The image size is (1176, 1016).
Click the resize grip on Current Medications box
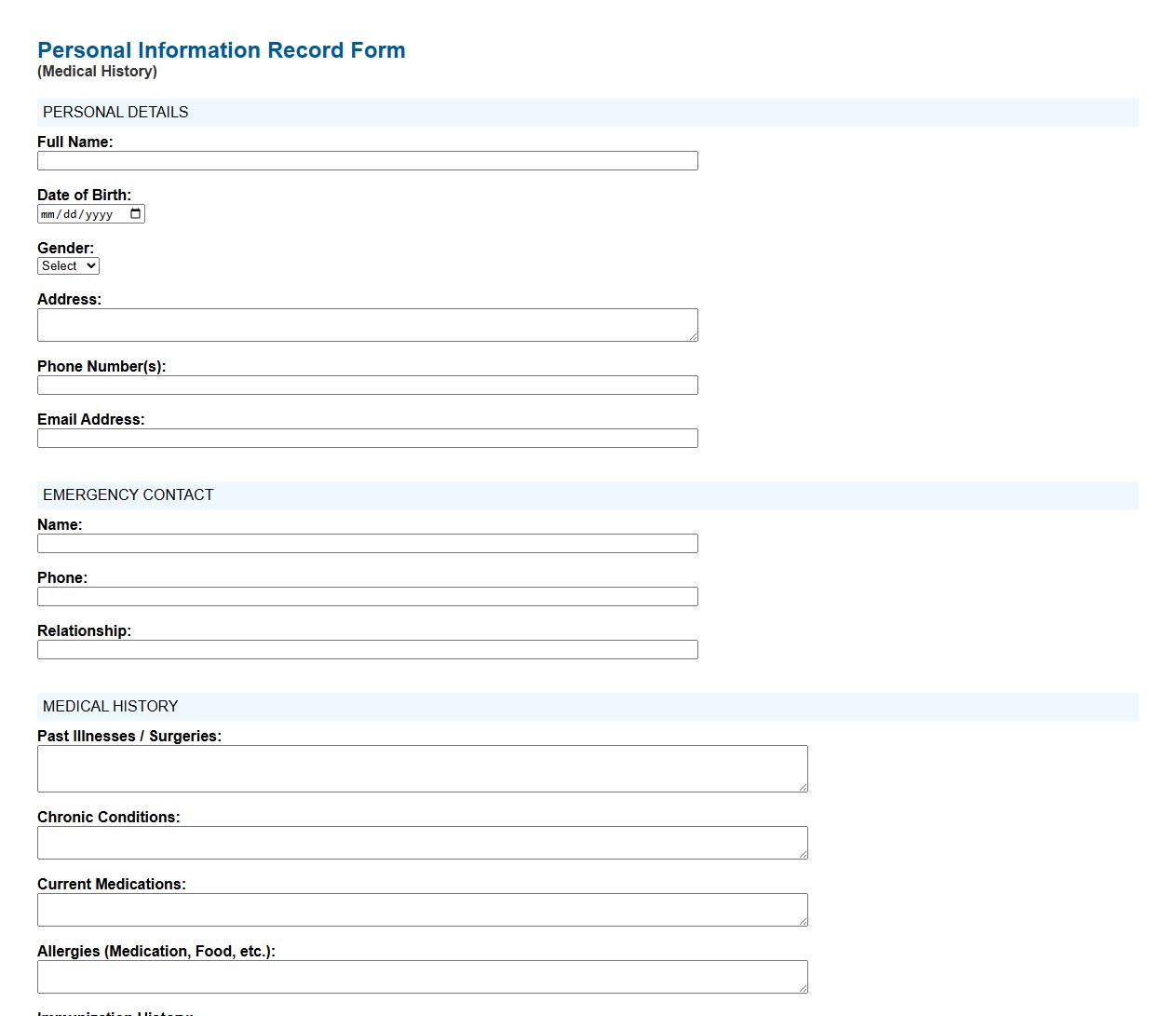point(803,921)
